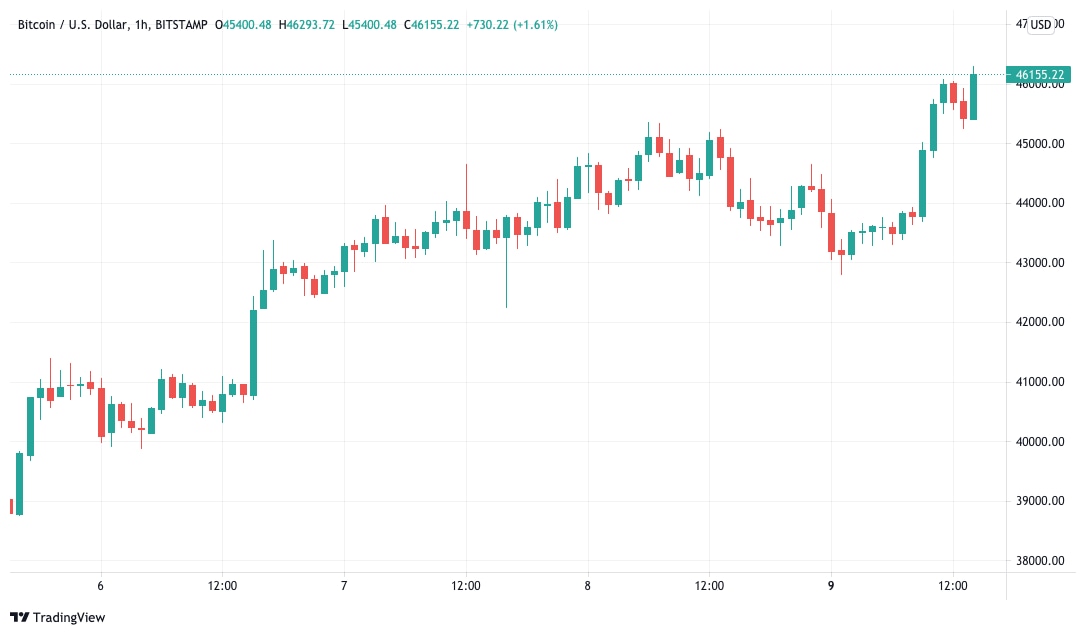Click the first green candle at far left

(x=19, y=483)
